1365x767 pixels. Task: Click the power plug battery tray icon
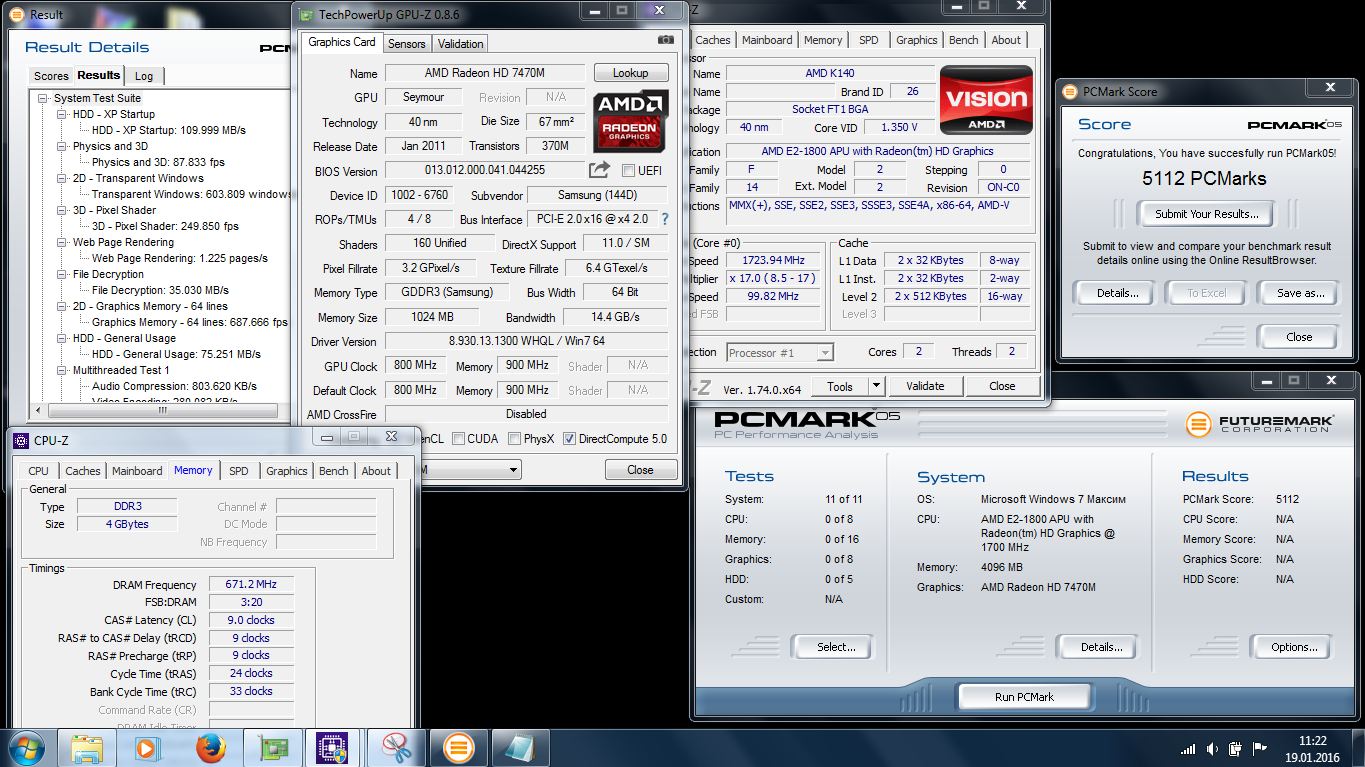point(1236,749)
